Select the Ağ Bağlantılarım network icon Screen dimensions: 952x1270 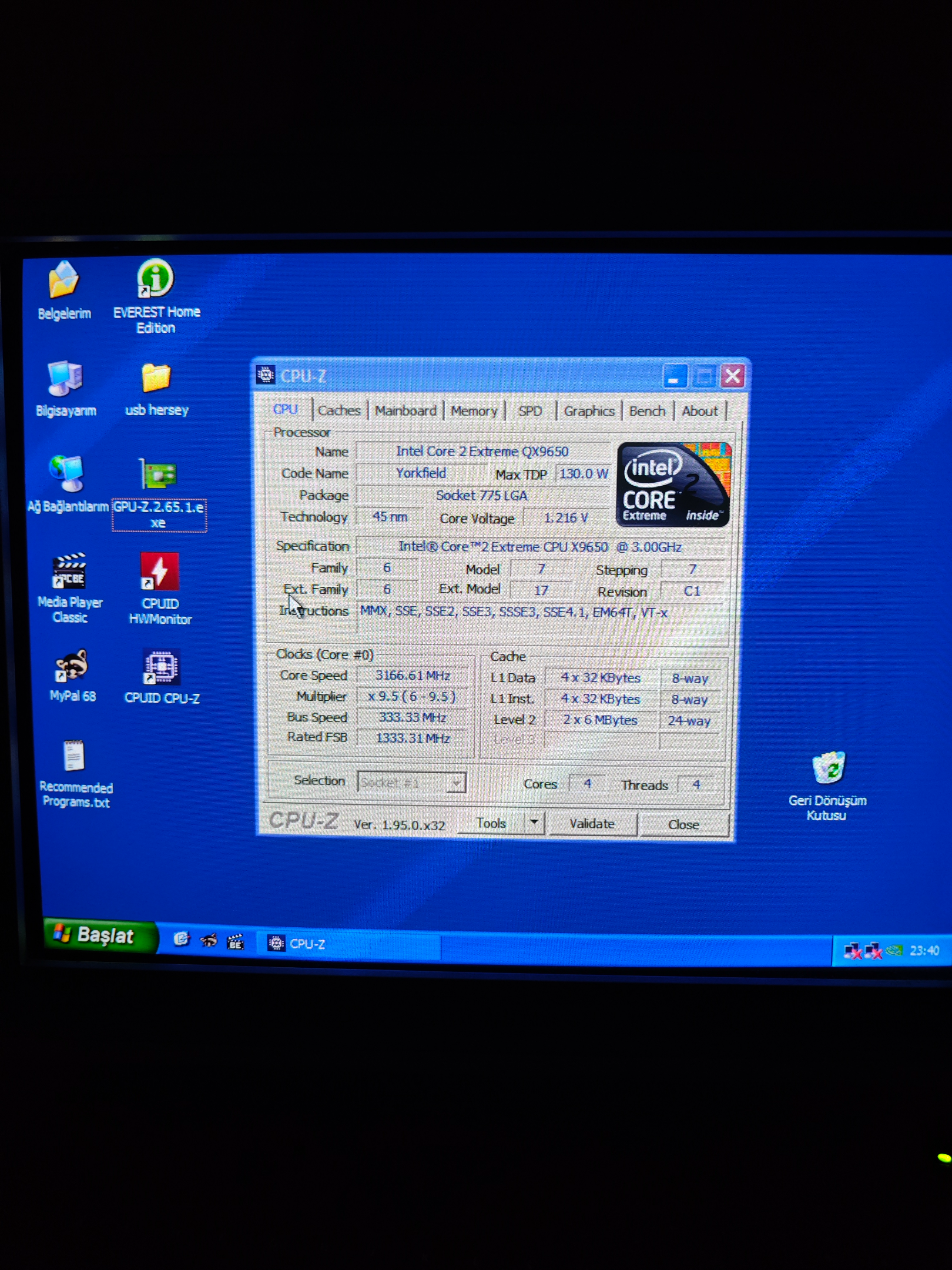tap(66, 474)
